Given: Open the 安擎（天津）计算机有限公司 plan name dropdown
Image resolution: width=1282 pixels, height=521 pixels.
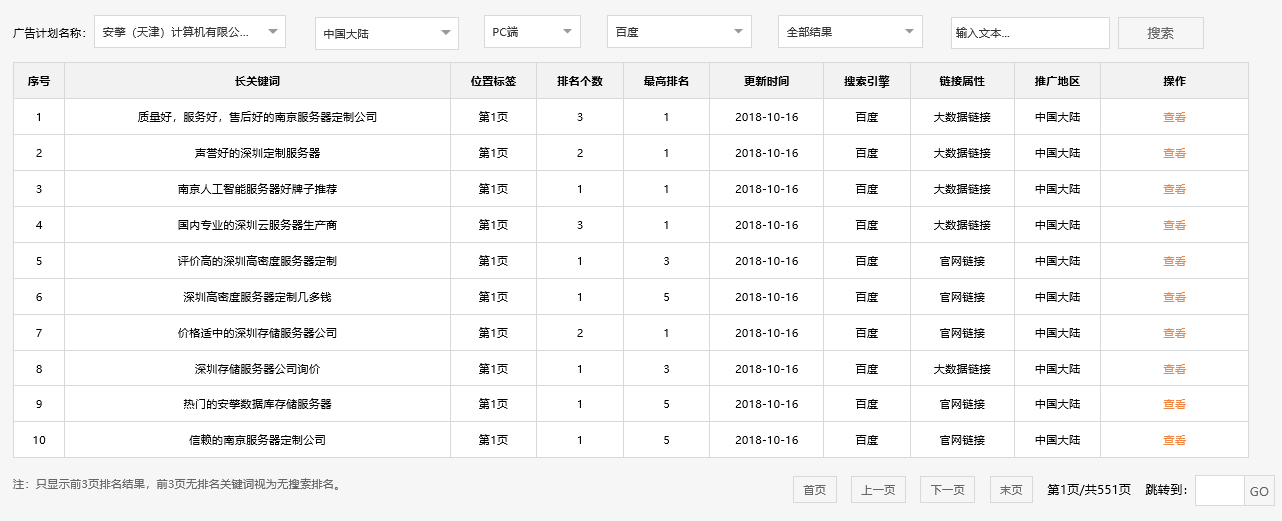Looking at the screenshot, I should pos(190,32).
